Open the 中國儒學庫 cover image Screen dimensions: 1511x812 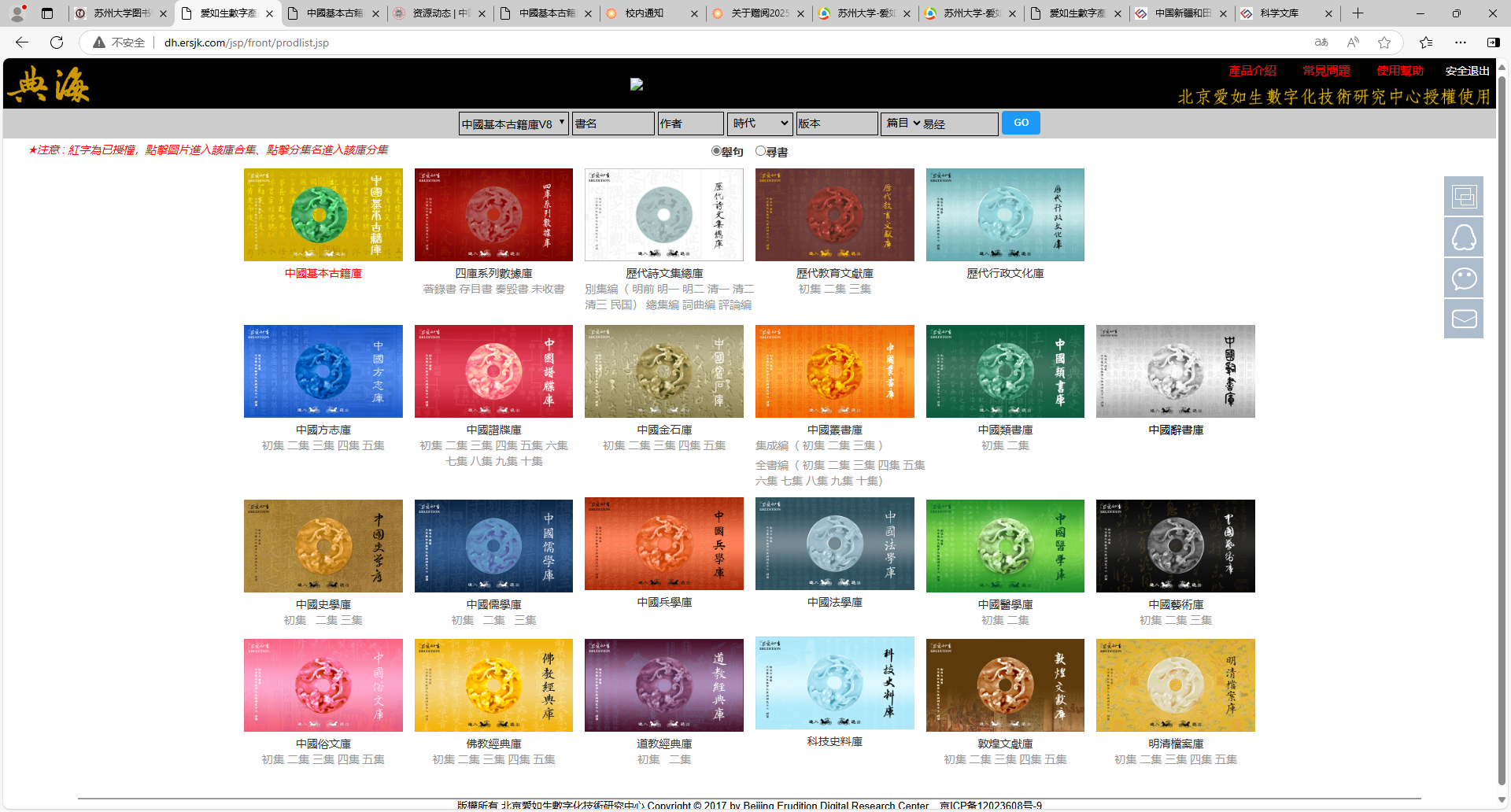pyautogui.click(x=493, y=546)
